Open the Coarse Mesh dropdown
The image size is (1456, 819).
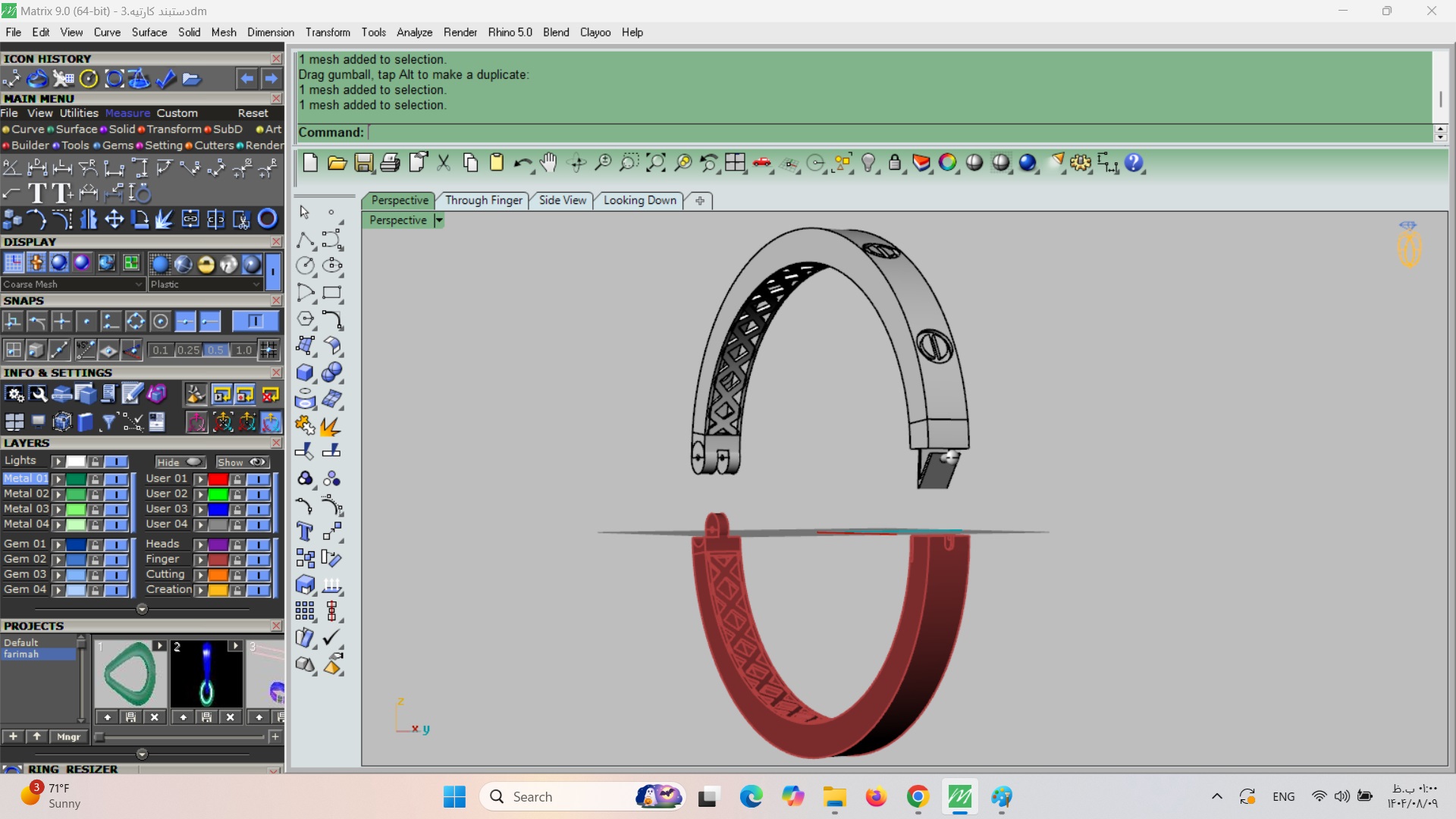[x=72, y=284]
